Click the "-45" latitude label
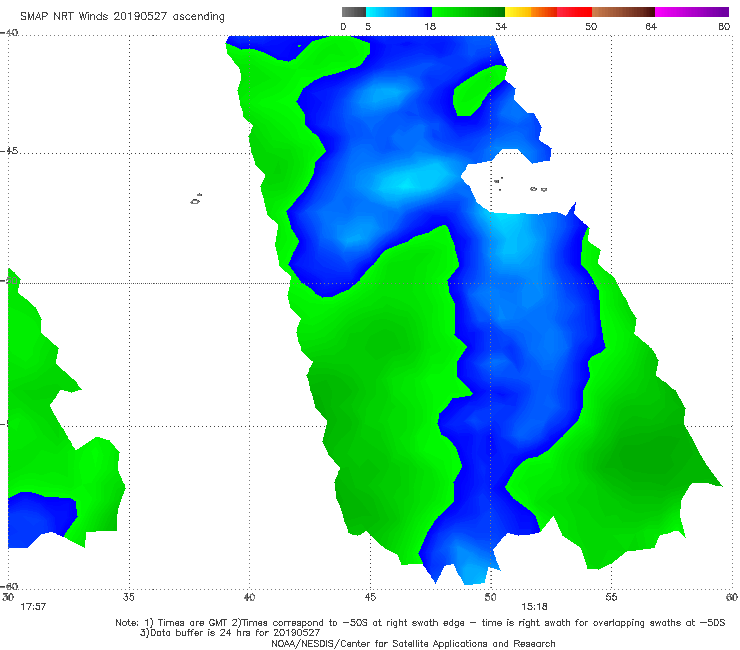740x650 pixels. (9, 151)
